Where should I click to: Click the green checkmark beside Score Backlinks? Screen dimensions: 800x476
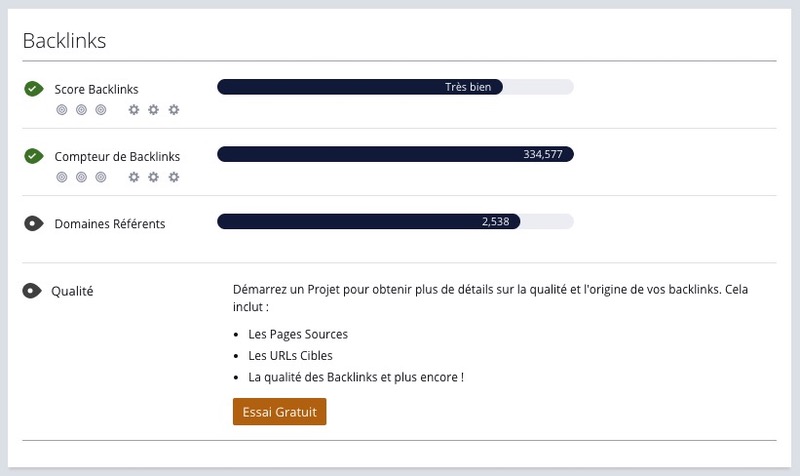point(34,89)
